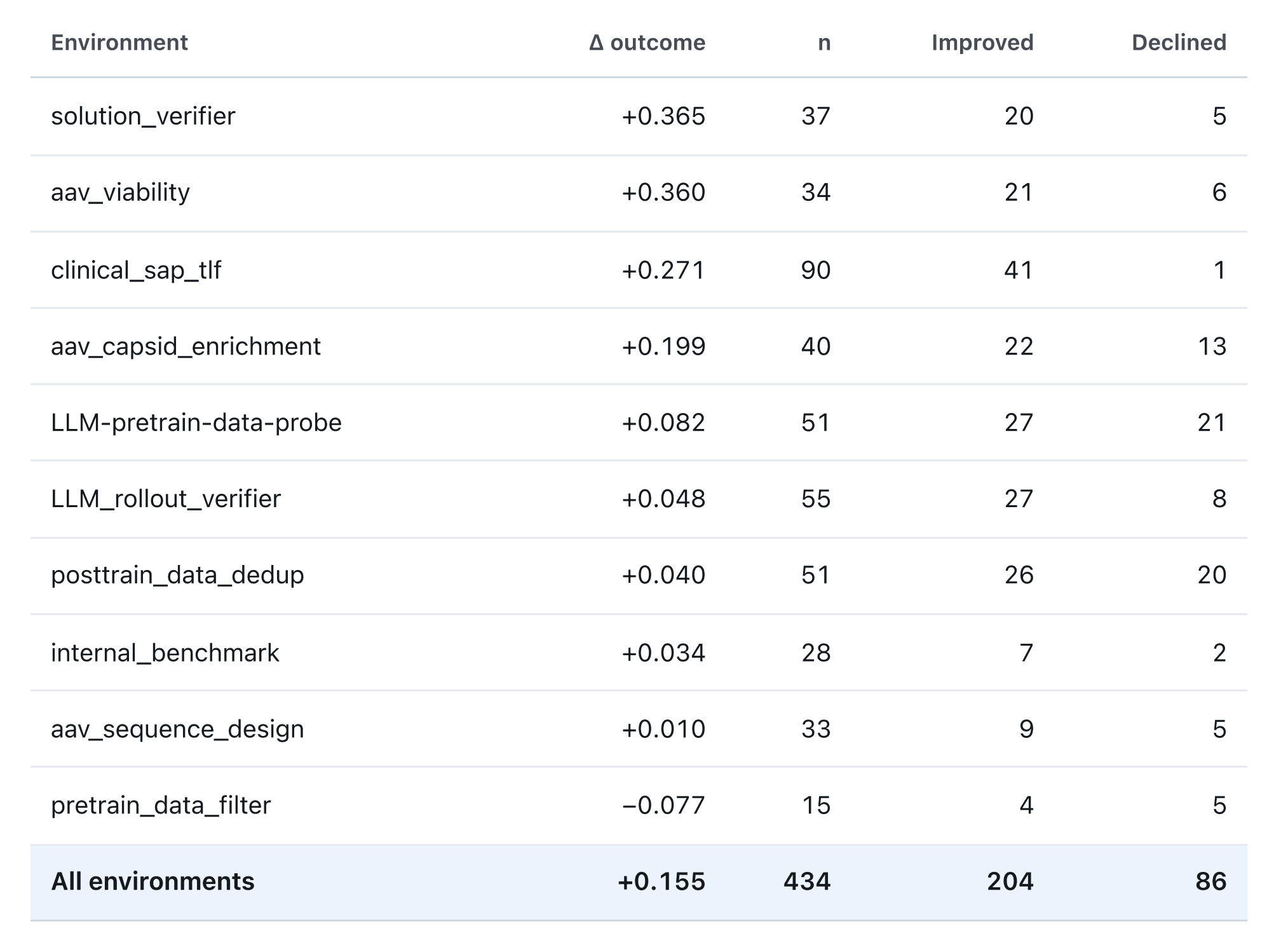The width and height of the screenshot is (1281, 952).
Task: Select the clinical_sap_tlf environment name
Action: point(136,271)
